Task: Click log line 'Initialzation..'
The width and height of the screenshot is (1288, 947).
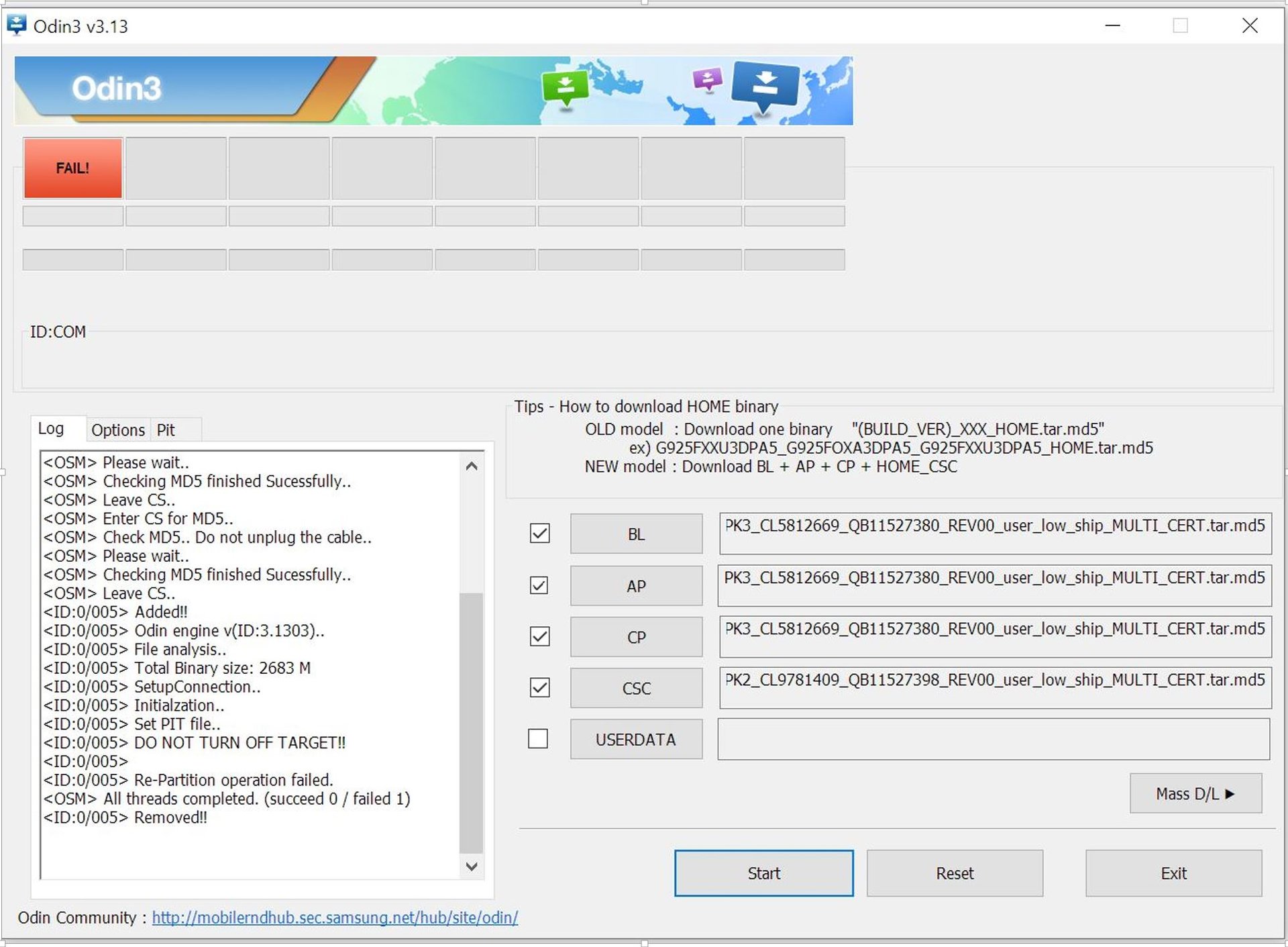Action: point(134,705)
